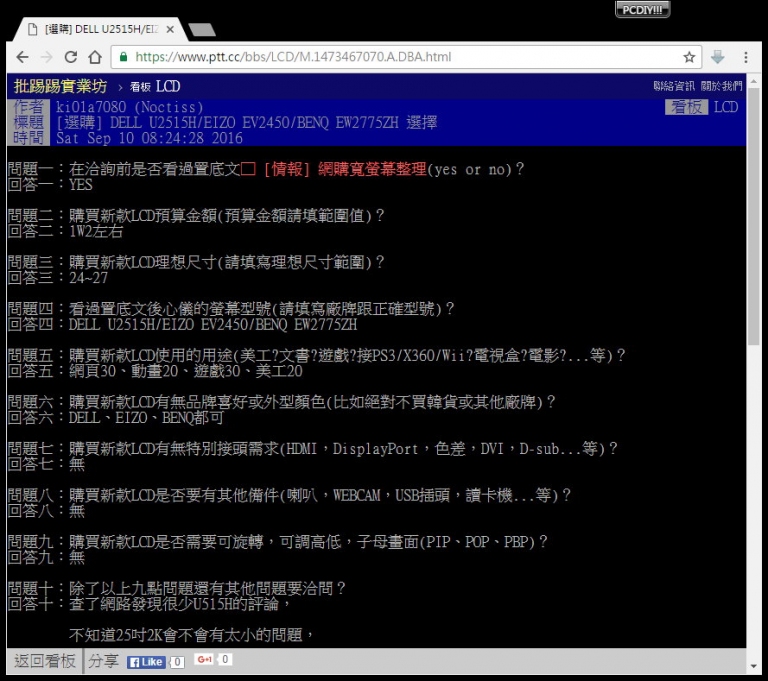Click the post time Sat Sep 10 08:24:28 2016
Image resolution: width=768 pixels, height=681 pixels.
[149, 138]
